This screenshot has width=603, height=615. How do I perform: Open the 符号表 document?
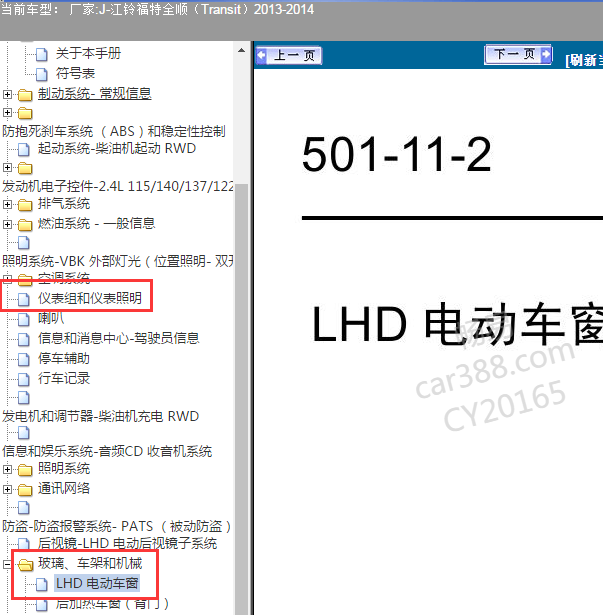tap(75, 73)
